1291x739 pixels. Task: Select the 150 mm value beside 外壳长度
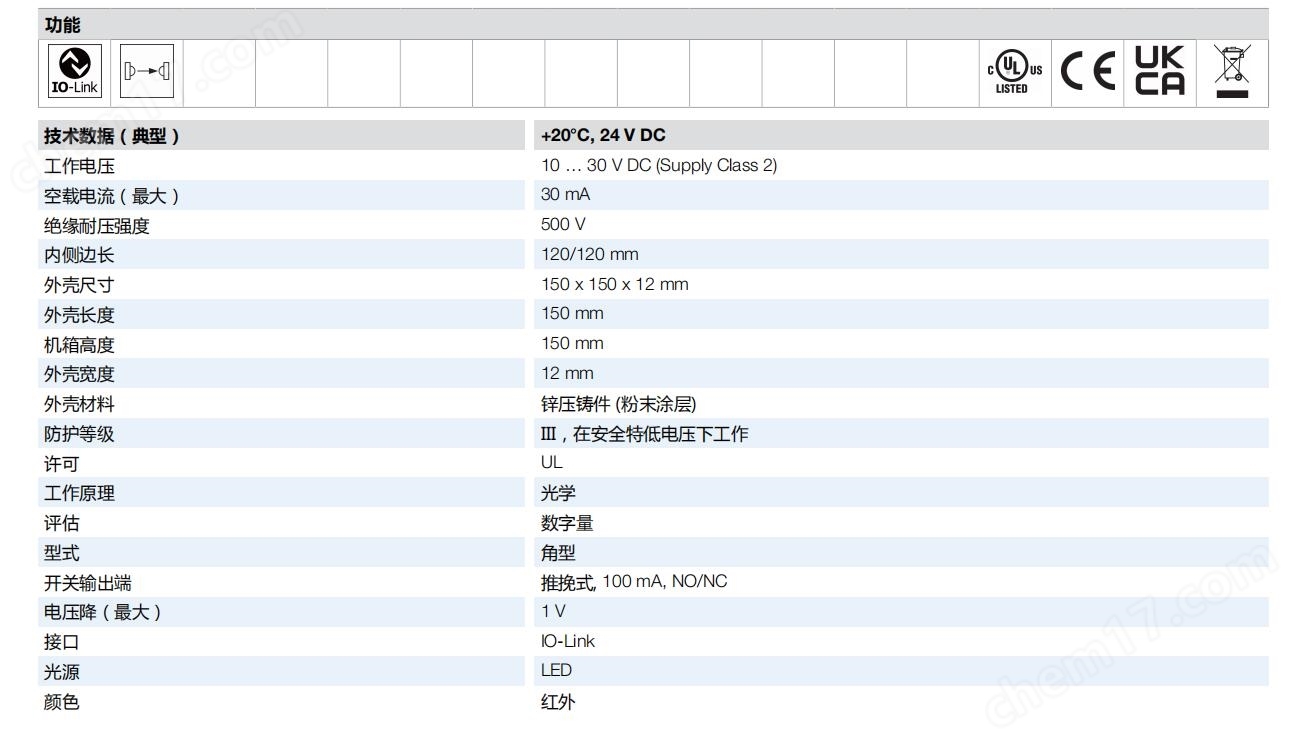coord(572,314)
